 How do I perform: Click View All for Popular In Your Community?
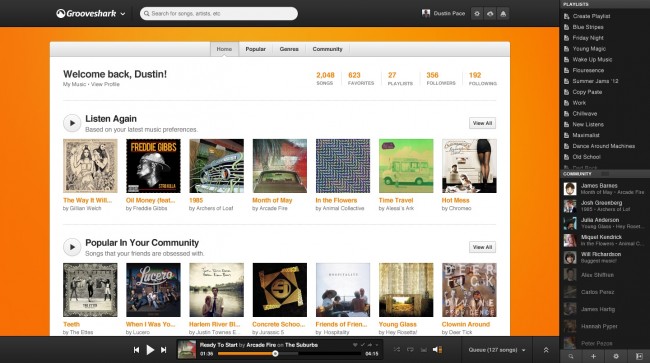click(482, 247)
